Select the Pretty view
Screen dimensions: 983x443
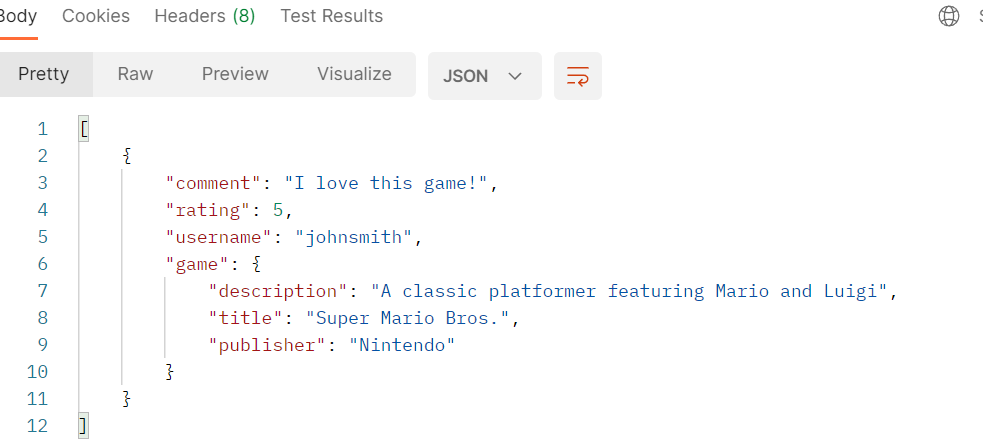44,74
